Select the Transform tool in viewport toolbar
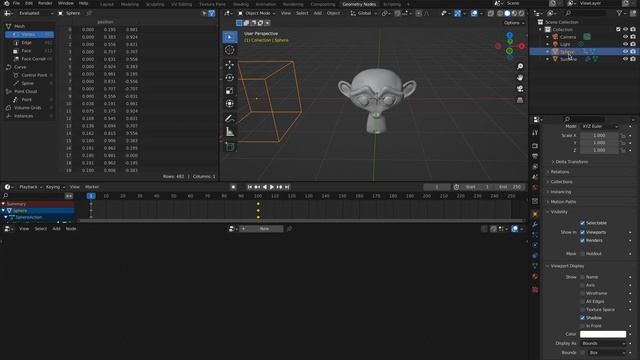Viewport: 640px width, 360px height. click(x=230, y=104)
